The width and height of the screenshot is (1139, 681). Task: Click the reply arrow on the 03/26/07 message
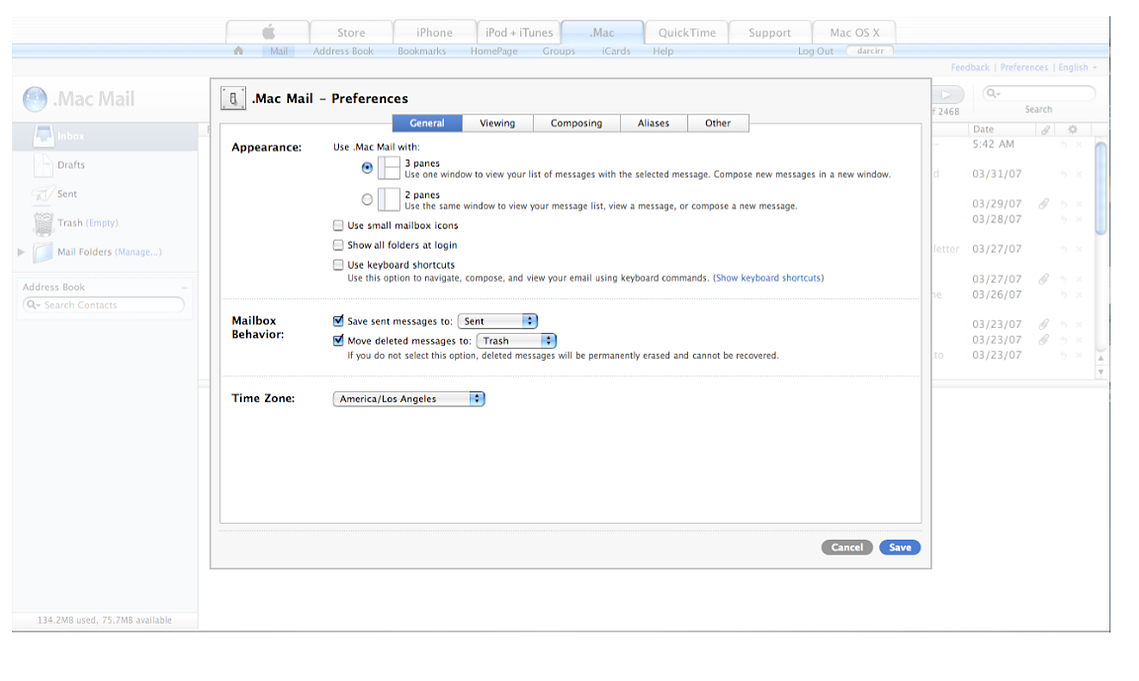[1063, 295]
